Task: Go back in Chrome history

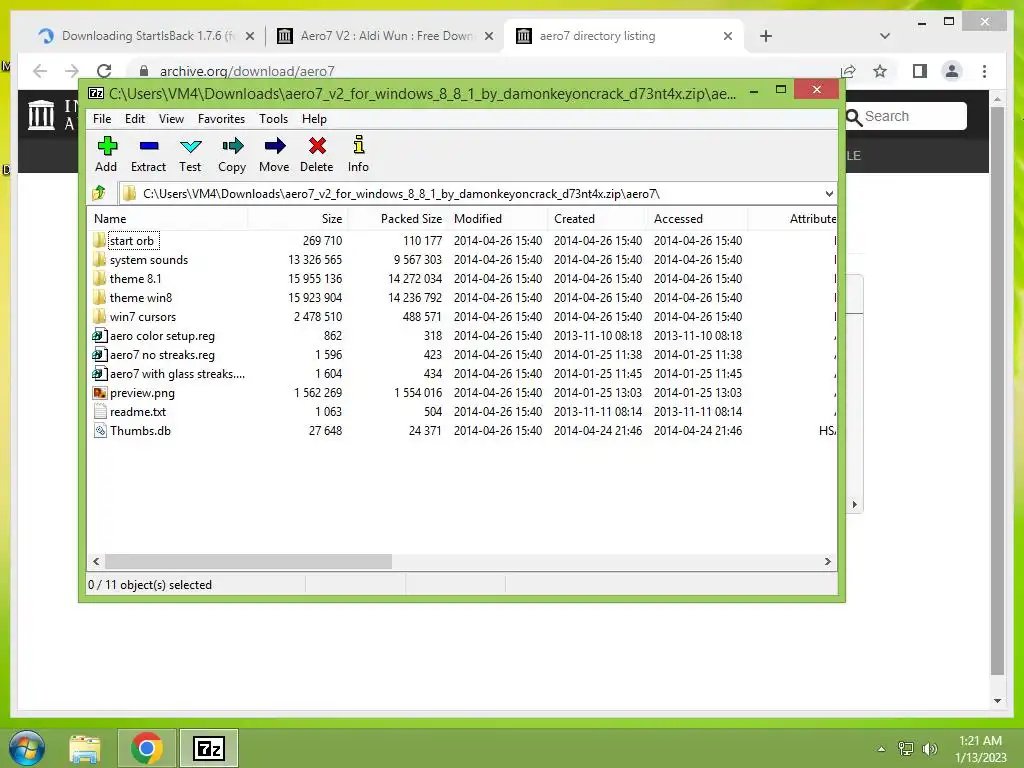Action: (x=40, y=71)
